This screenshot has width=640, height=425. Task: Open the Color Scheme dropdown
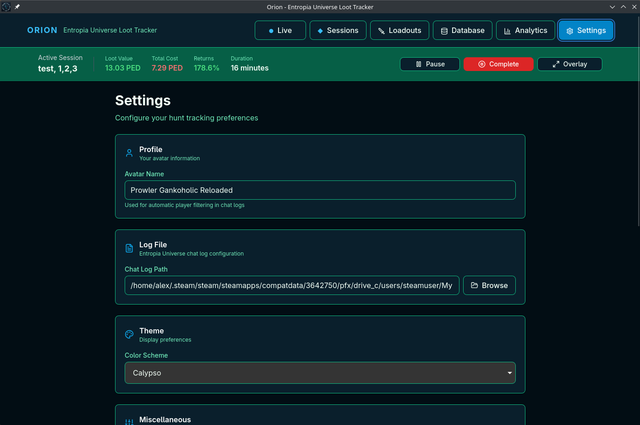320,373
